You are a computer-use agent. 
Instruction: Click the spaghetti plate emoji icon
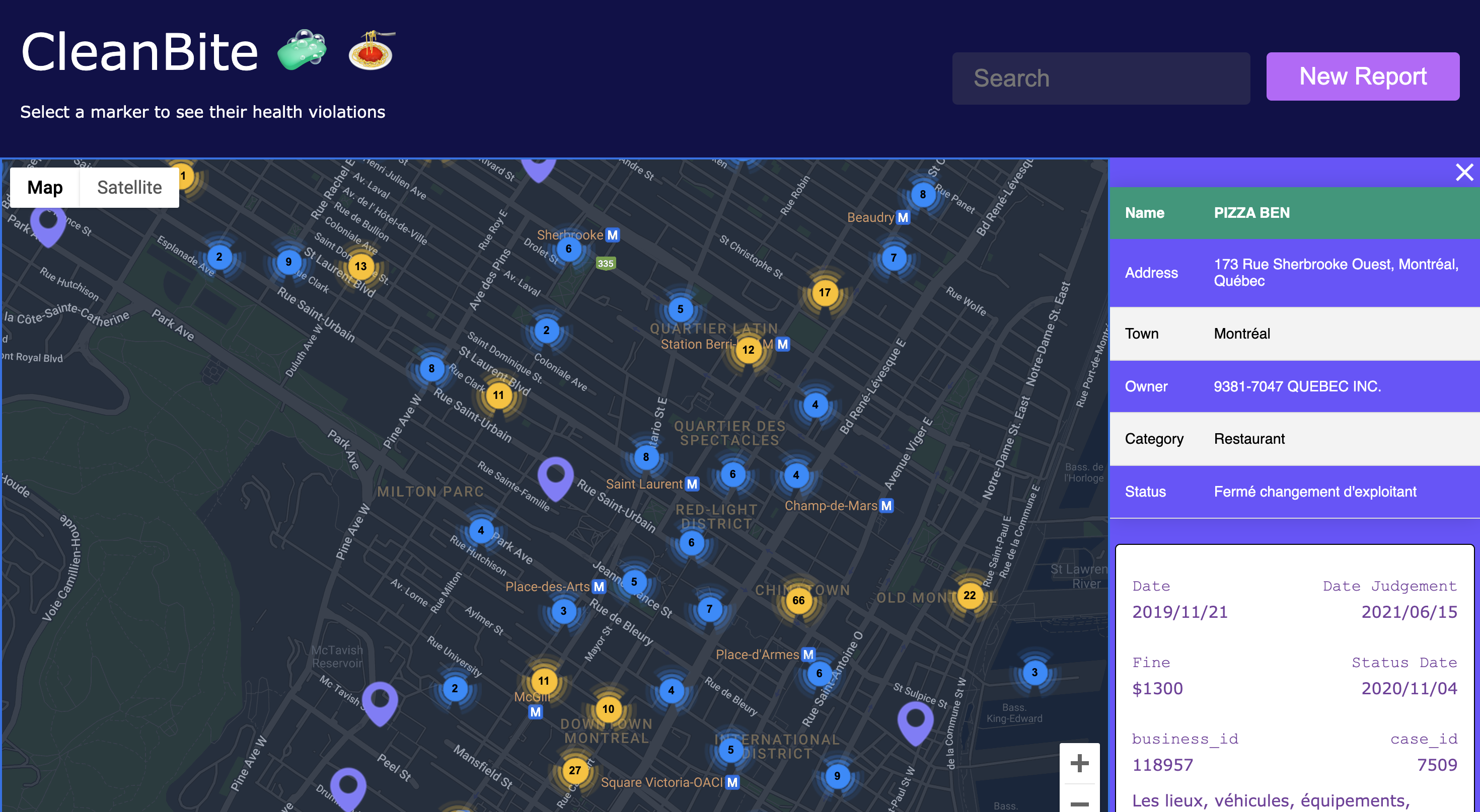[371, 50]
